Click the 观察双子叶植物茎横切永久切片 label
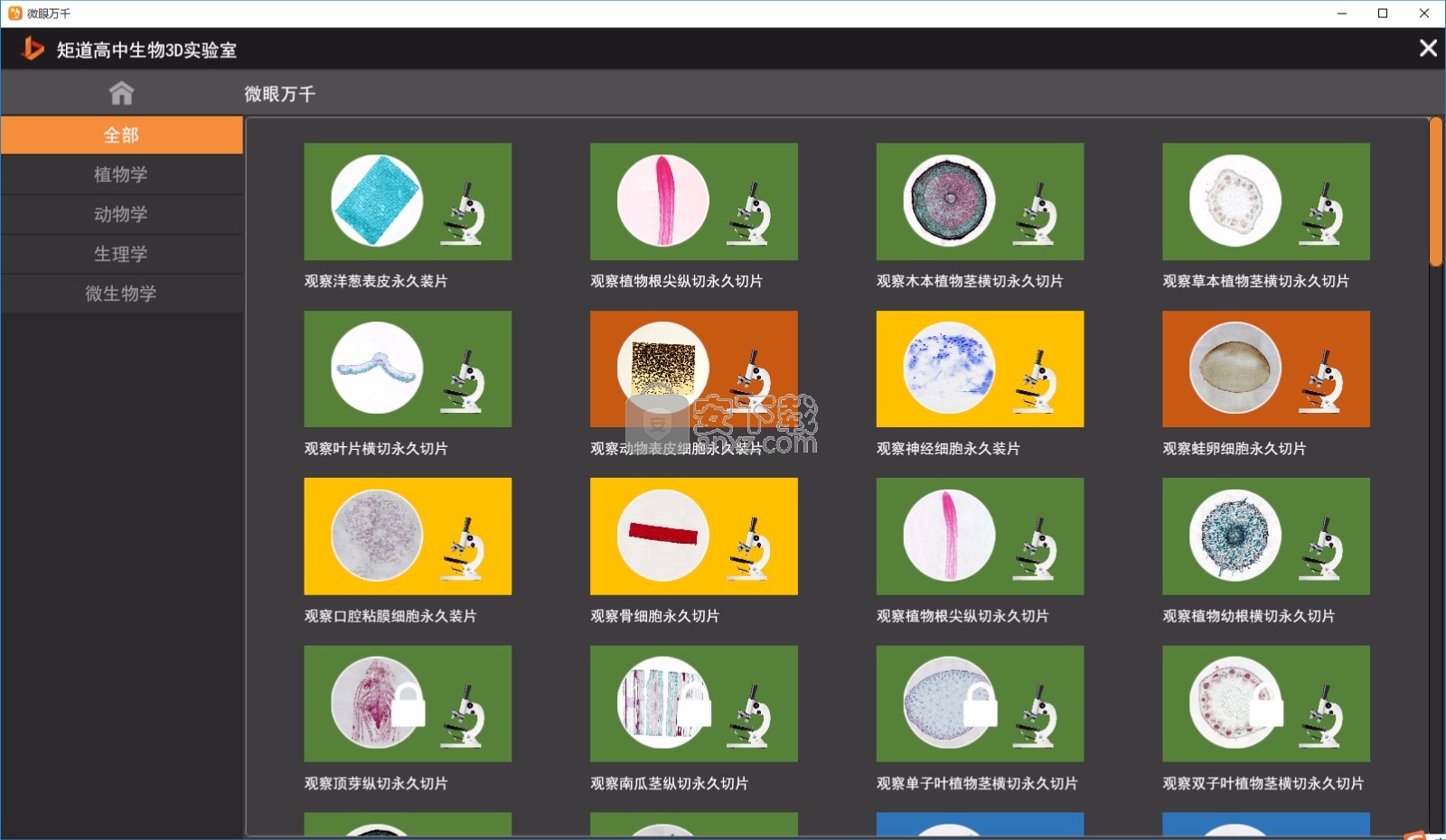The width and height of the screenshot is (1446, 840). (x=1263, y=783)
